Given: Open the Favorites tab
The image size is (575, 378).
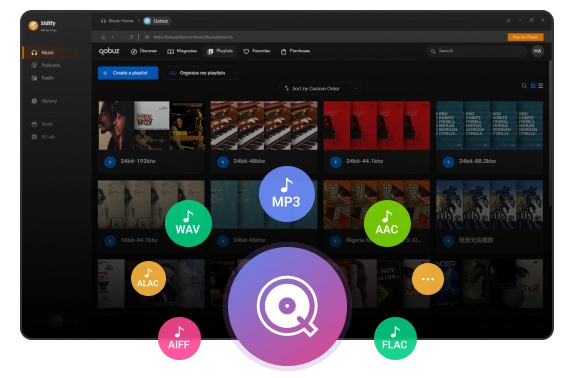Looking at the screenshot, I should [257, 51].
